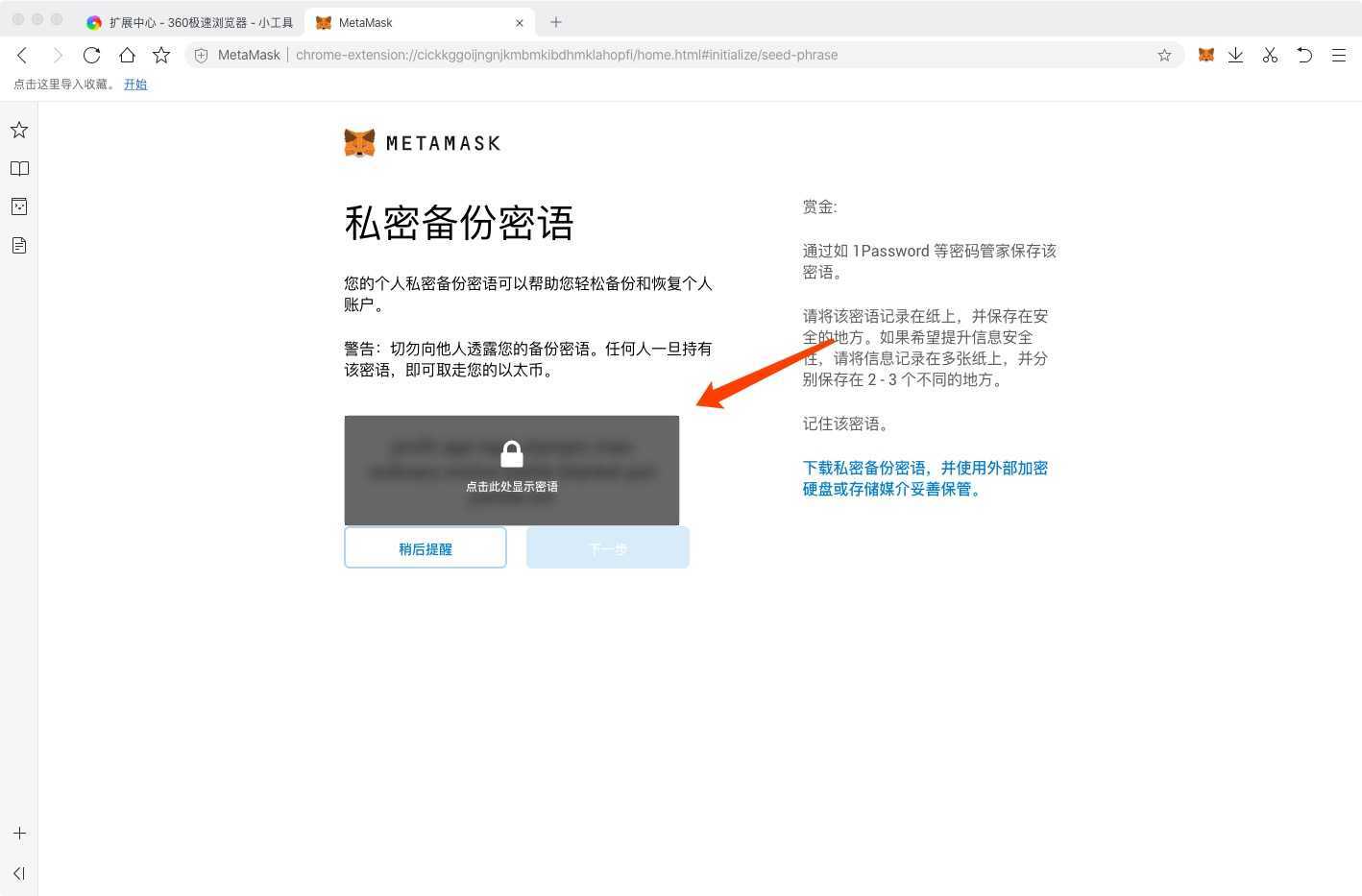Image resolution: width=1362 pixels, height=896 pixels.
Task: Add sidebar item with plus icon
Action: 19,834
